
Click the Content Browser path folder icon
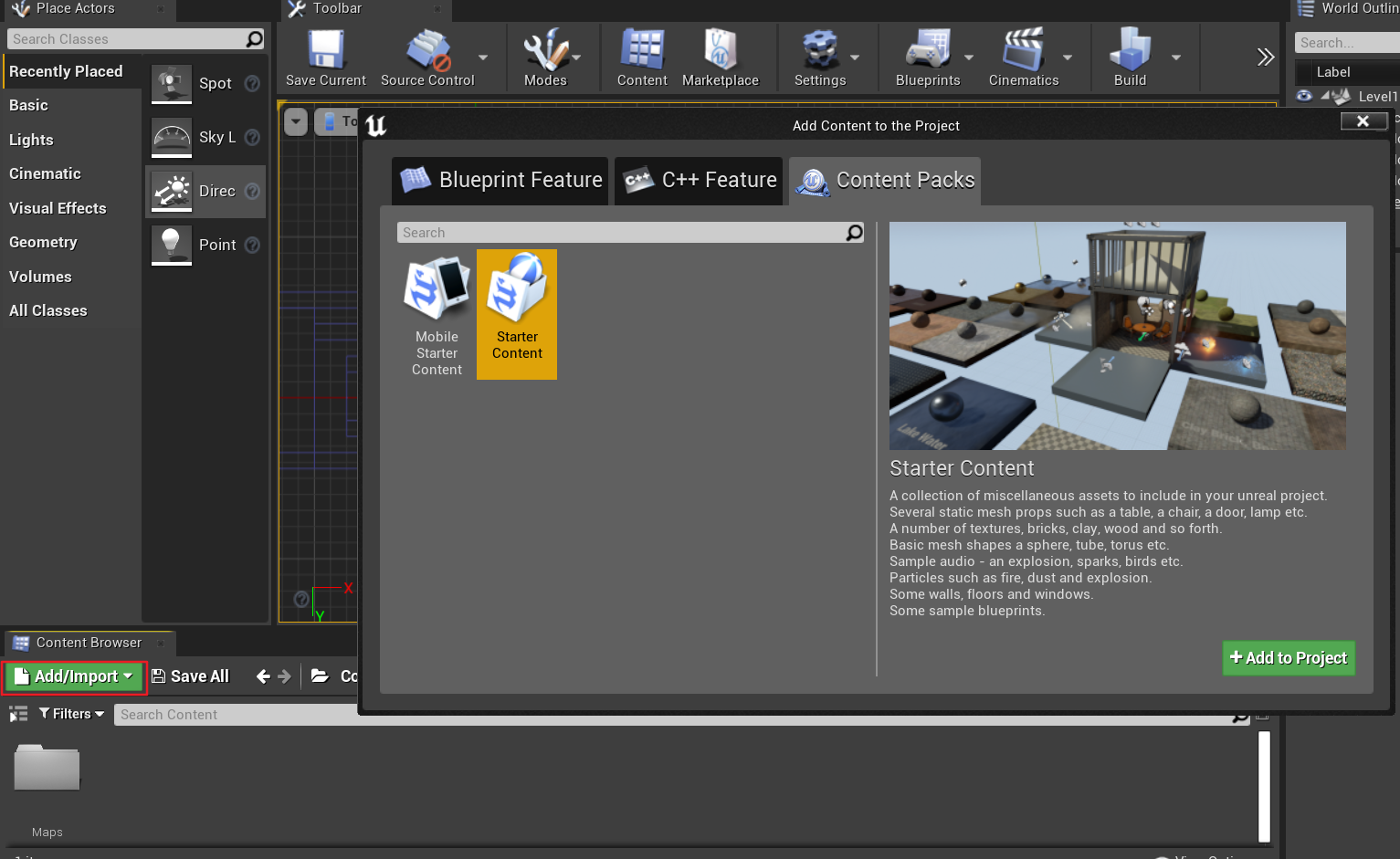click(x=320, y=676)
